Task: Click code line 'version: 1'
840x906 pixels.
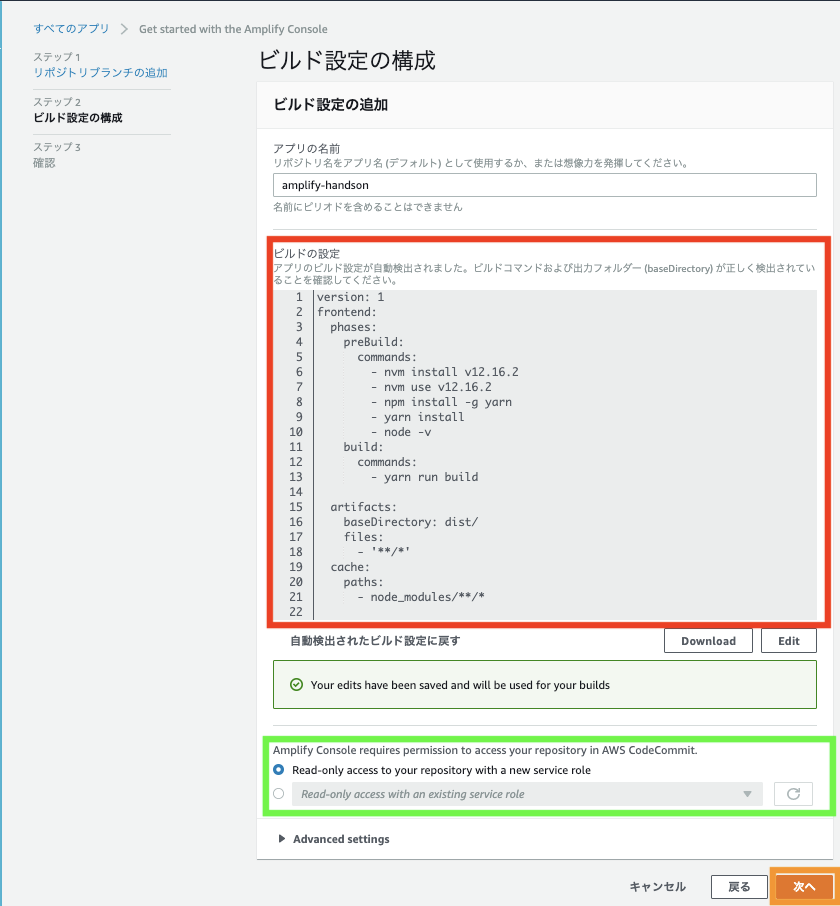Action: (x=351, y=297)
